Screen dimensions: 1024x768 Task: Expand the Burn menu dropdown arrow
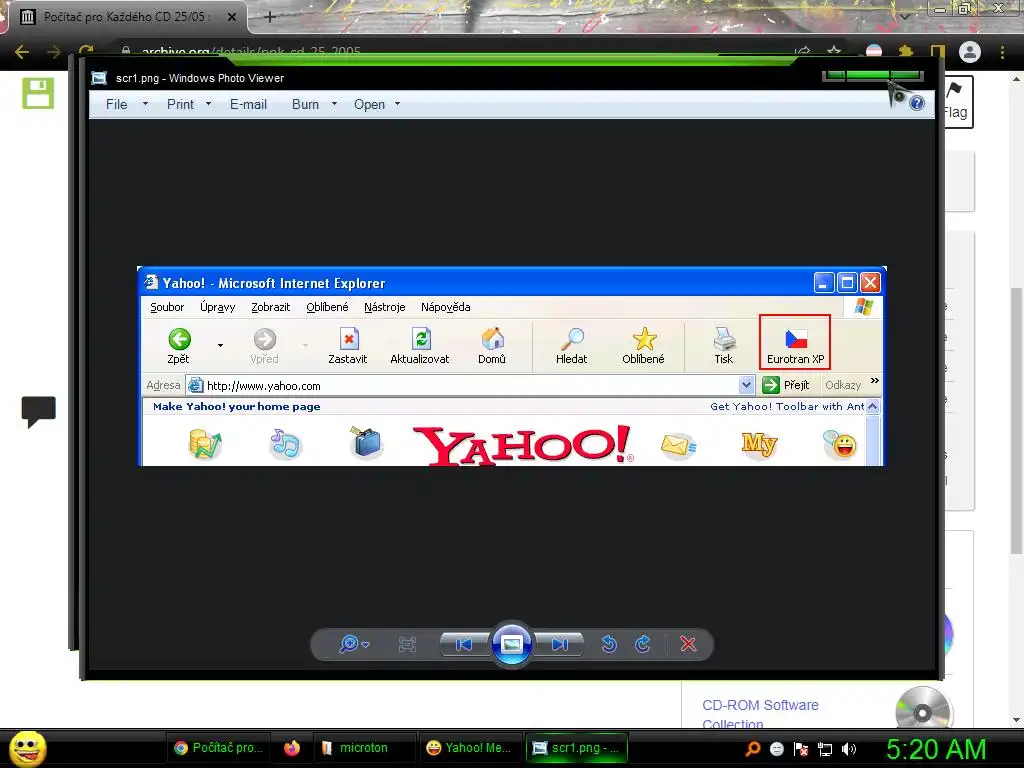tap(334, 104)
